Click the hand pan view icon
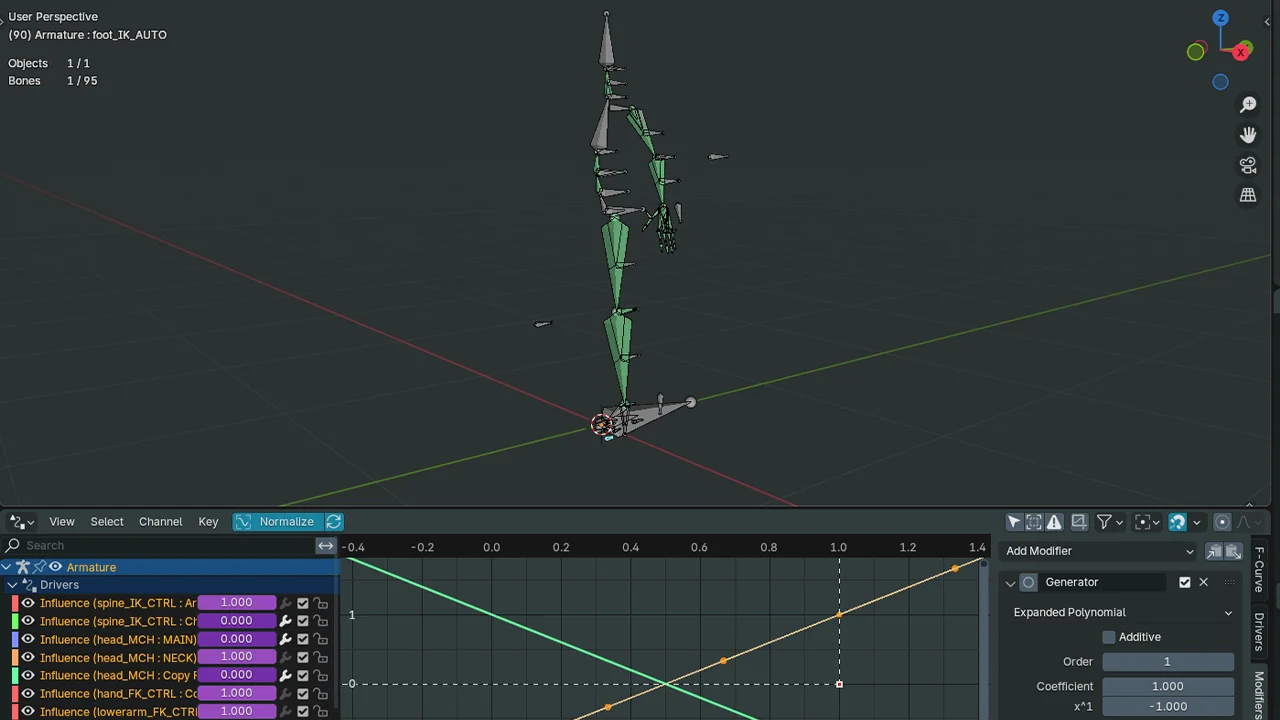The width and height of the screenshot is (1280, 720). point(1248,135)
